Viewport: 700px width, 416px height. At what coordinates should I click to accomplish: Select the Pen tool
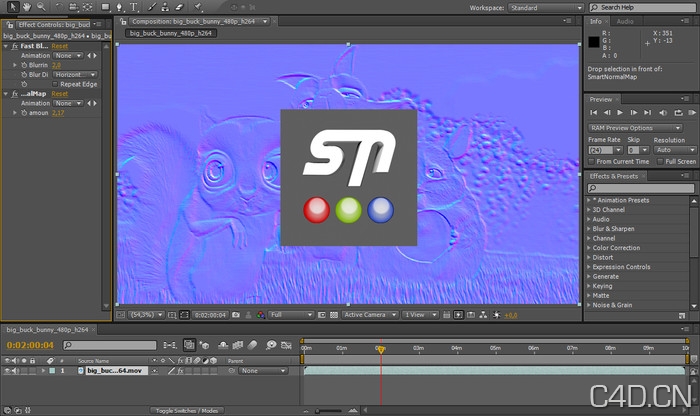coord(119,7)
